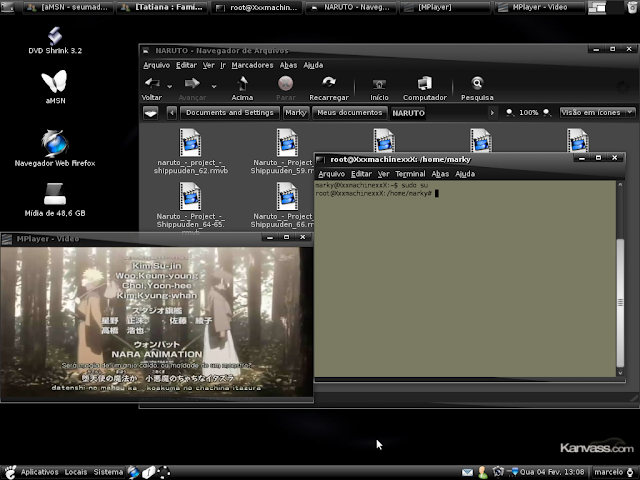This screenshot has width=640, height=480.
Task: Open the Aplicativos panel menu
Action: coord(39,472)
